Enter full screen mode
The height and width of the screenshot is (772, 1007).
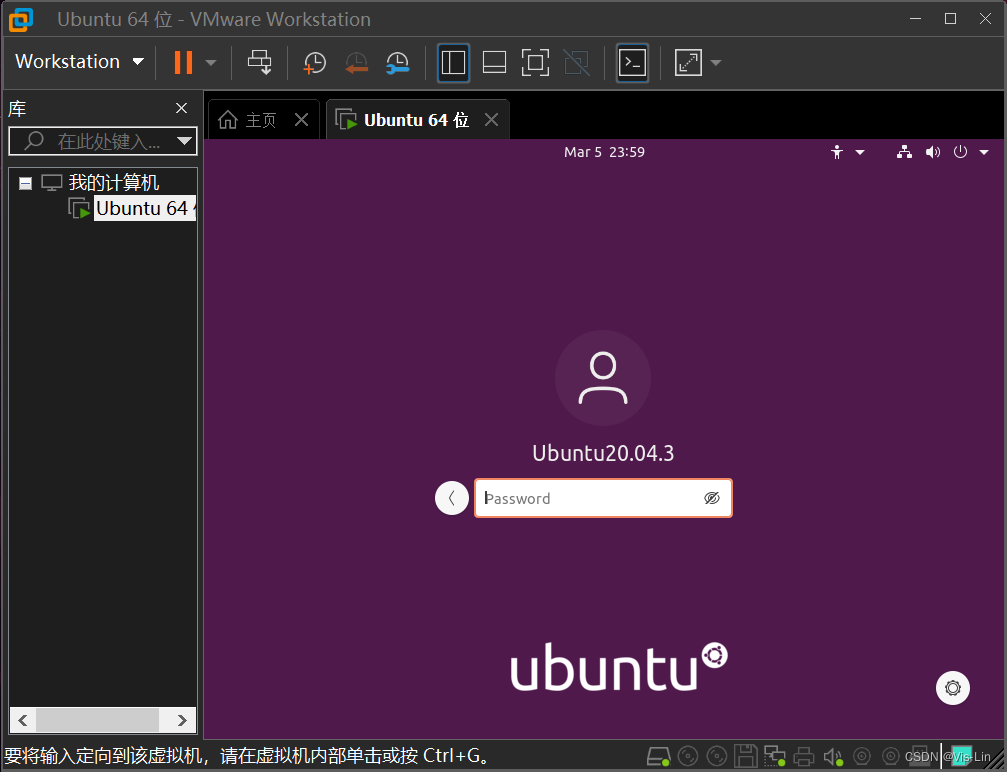[x=535, y=63]
